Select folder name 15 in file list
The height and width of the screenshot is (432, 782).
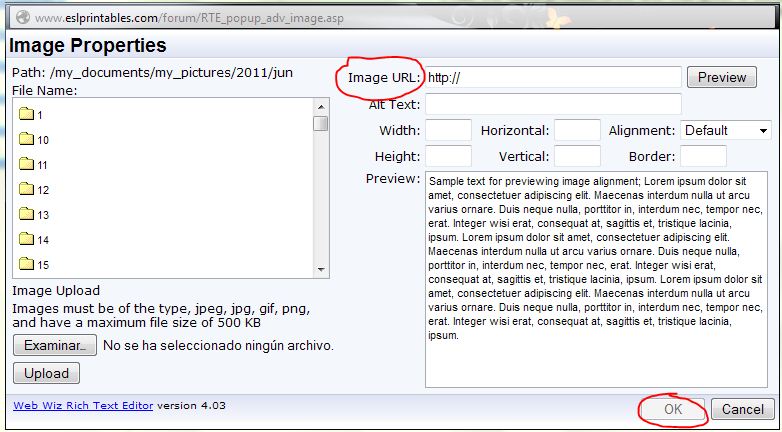click(43, 264)
